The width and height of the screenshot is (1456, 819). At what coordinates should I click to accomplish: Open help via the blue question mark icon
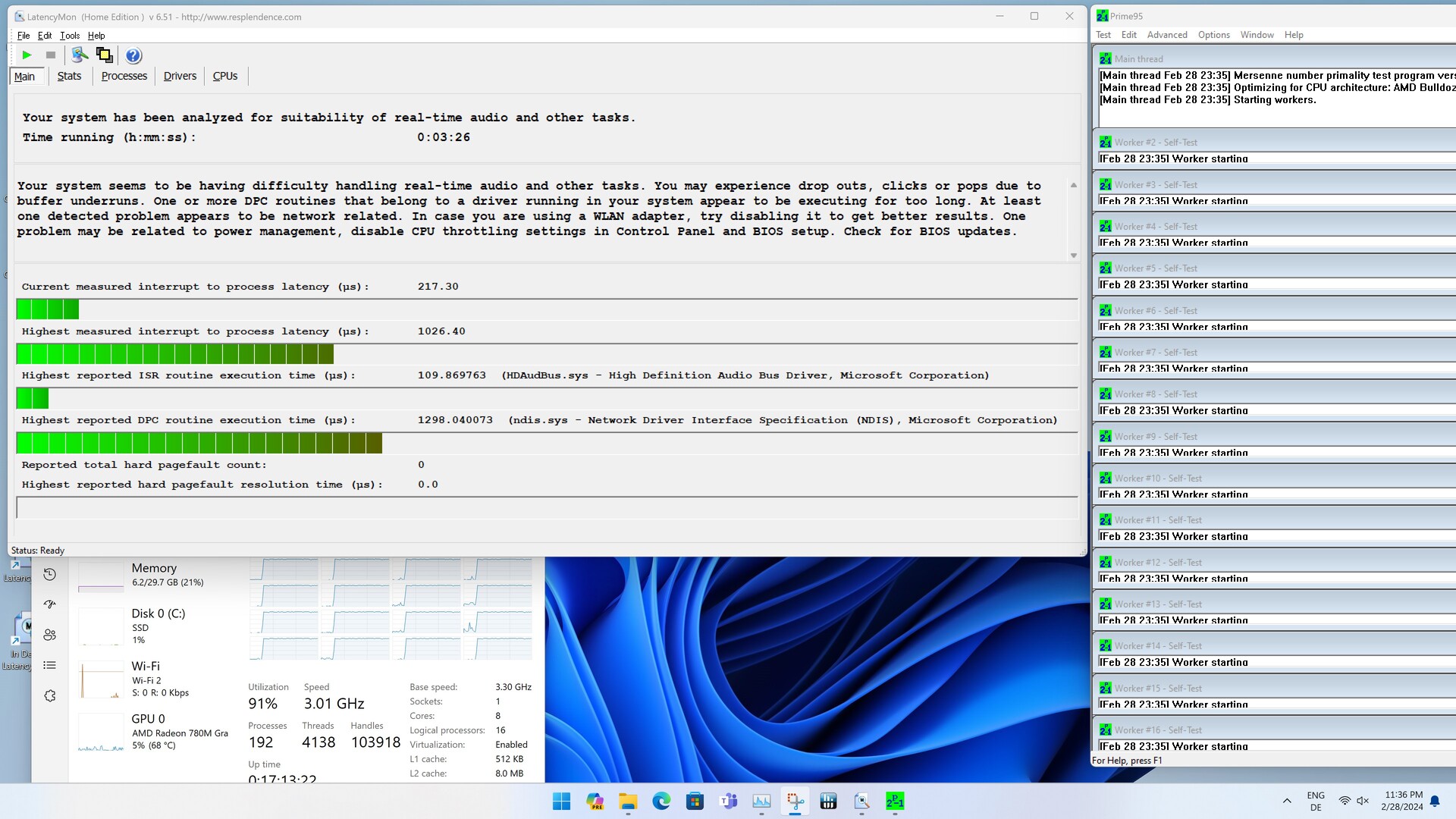coord(133,55)
